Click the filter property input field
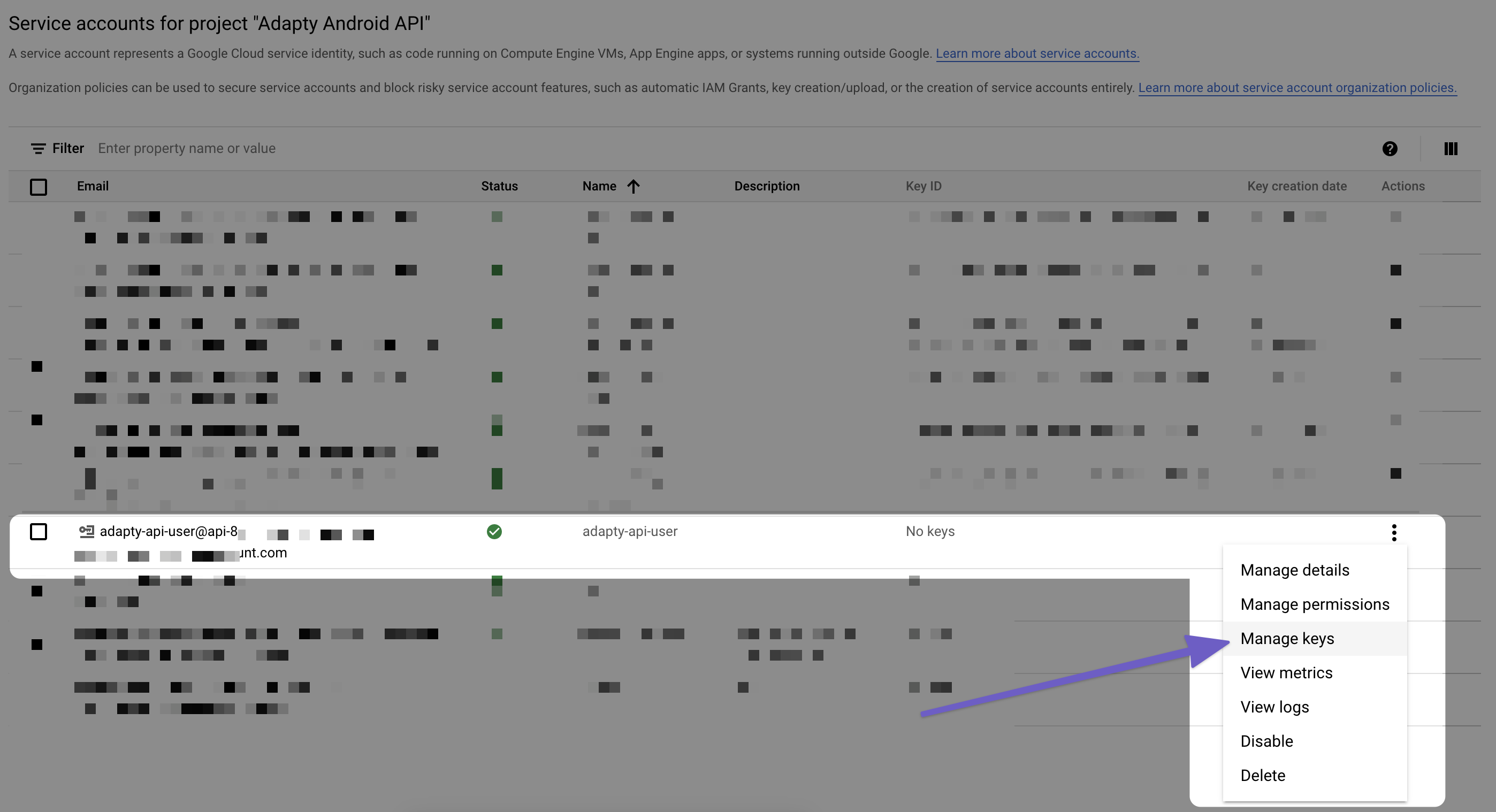This screenshot has width=1496, height=812. [186, 149]
